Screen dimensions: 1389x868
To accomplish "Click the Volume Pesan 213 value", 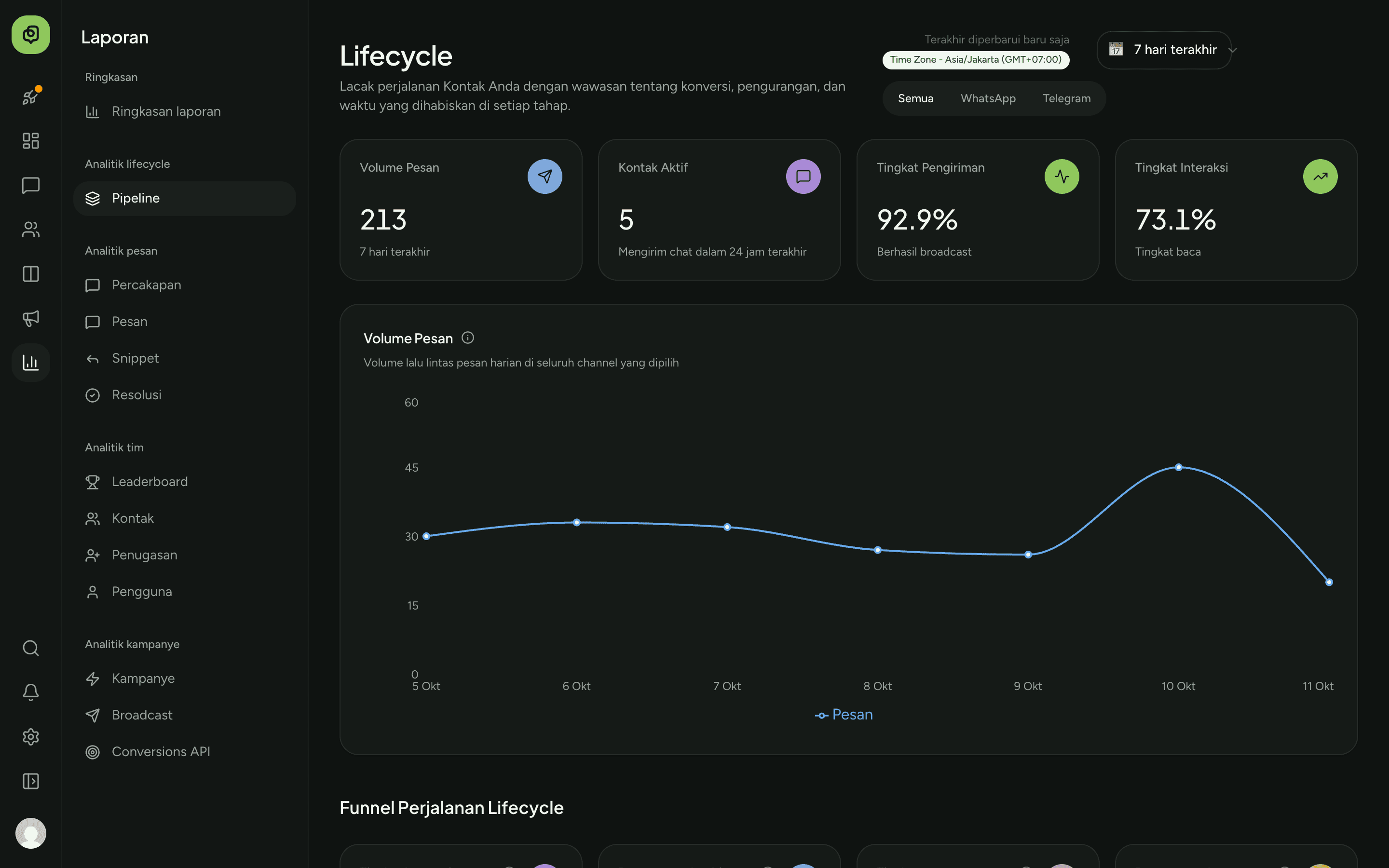I will pos(383,220).
